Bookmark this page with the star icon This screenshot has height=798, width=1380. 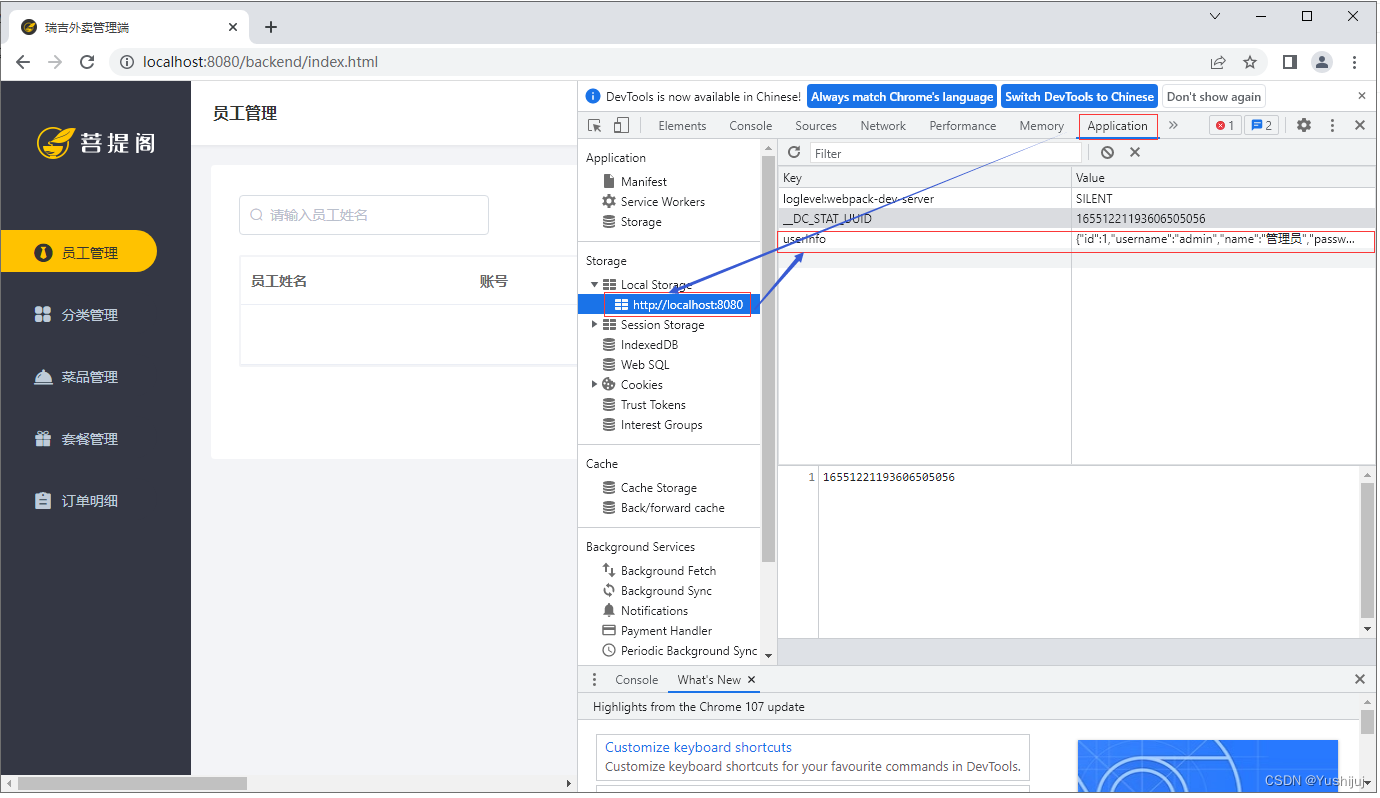(1250, 62)
